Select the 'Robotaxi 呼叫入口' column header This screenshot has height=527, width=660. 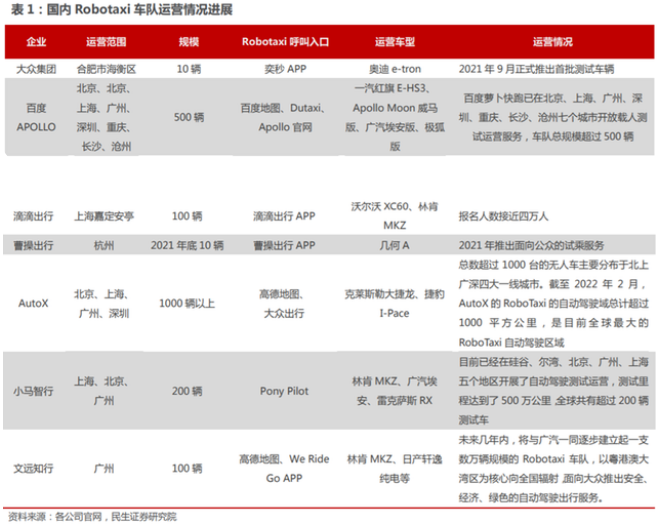pos(285,42)
